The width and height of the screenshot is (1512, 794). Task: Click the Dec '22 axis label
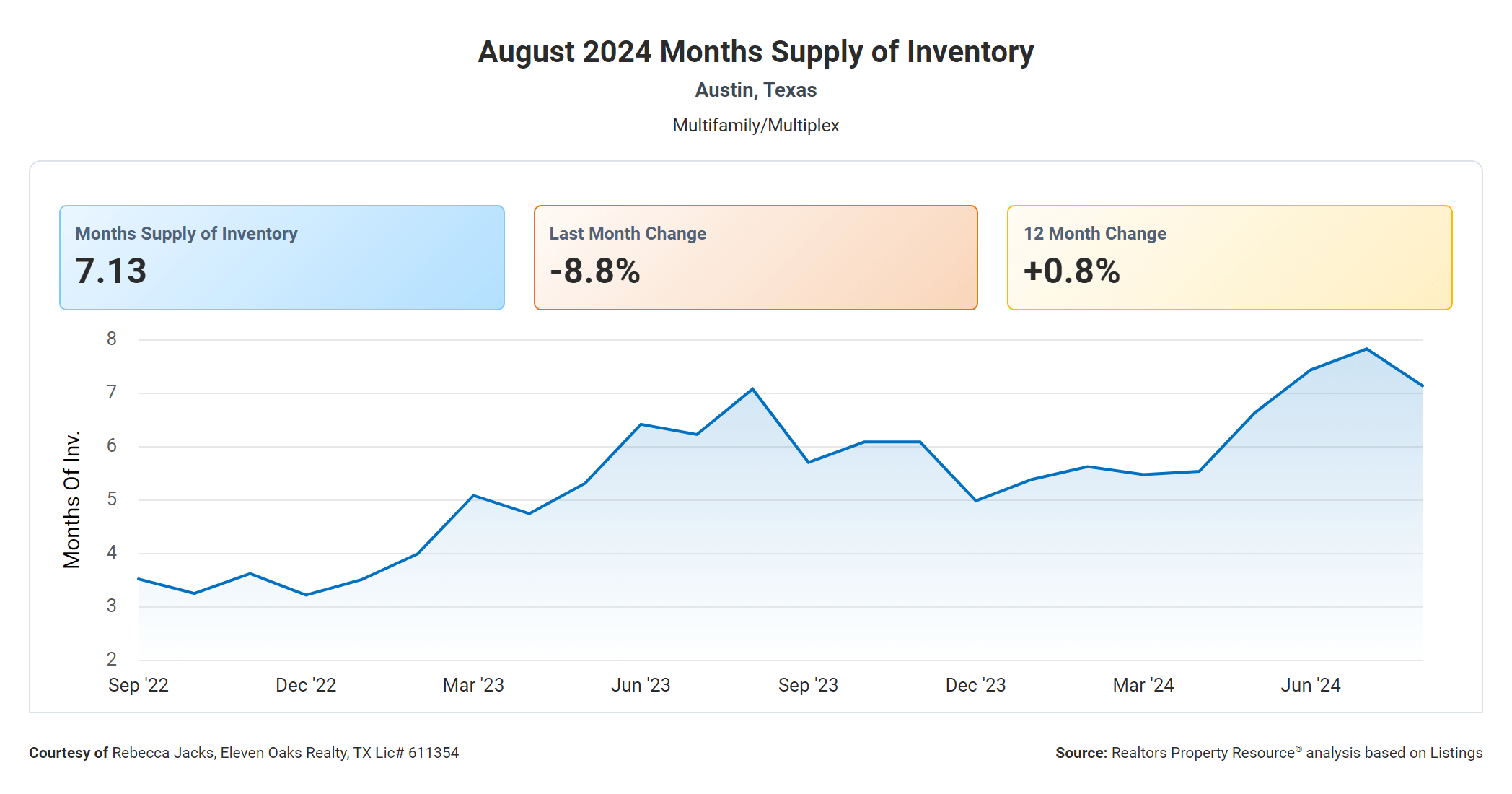click(306, 685)
